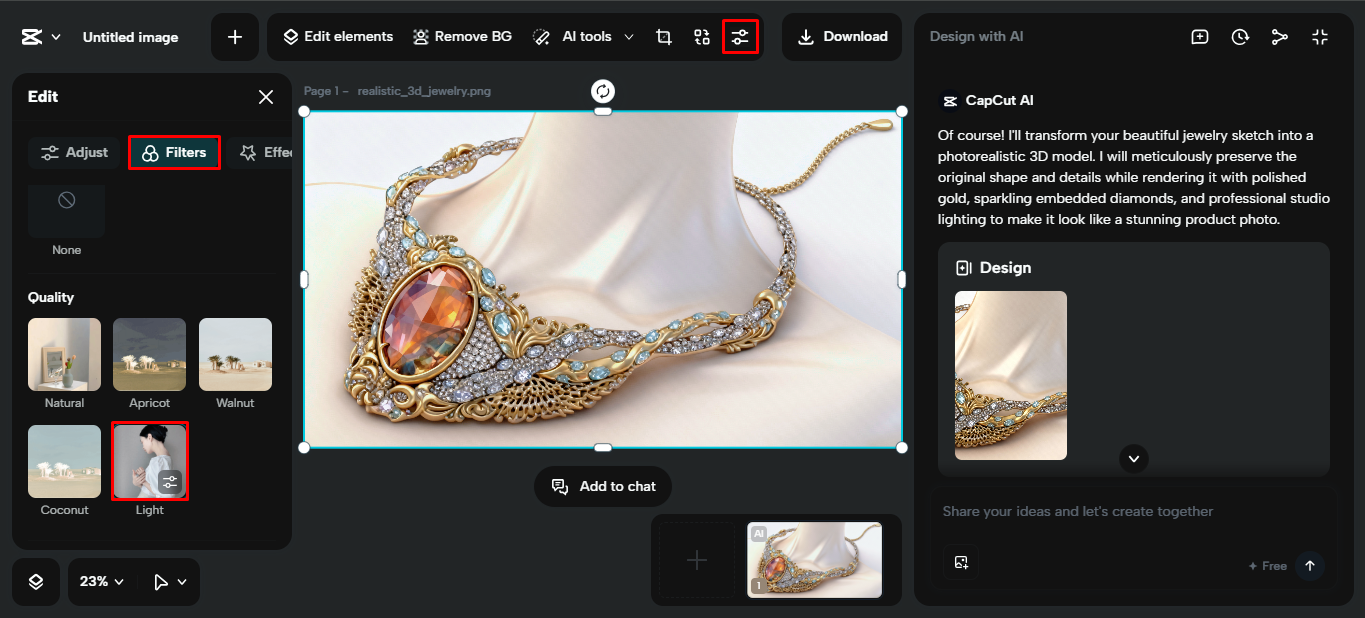Click the share nodes icon in AI panel

1280,37
